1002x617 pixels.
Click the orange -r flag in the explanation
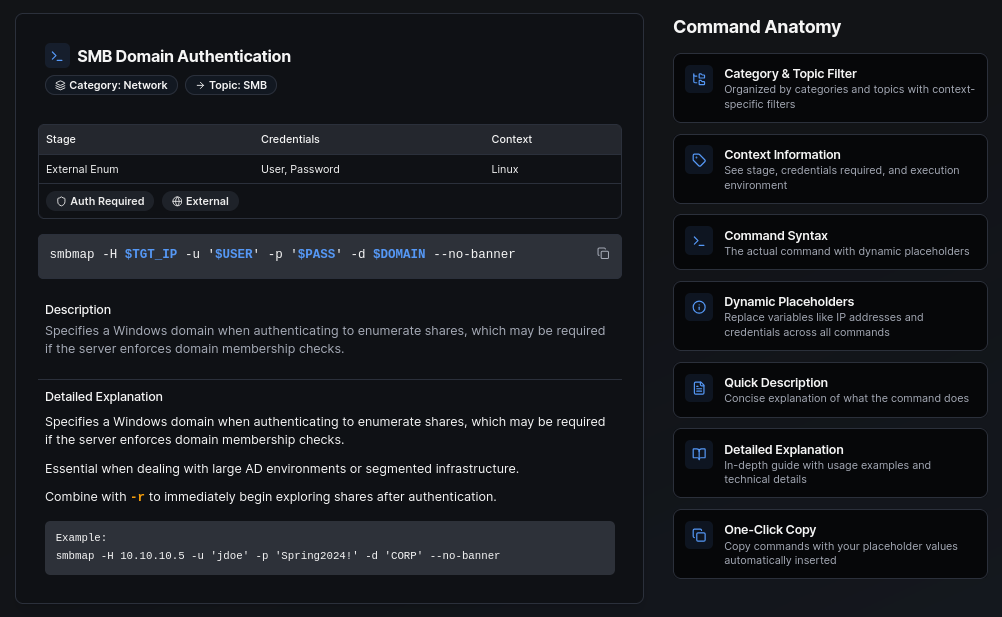pos(137,497)
